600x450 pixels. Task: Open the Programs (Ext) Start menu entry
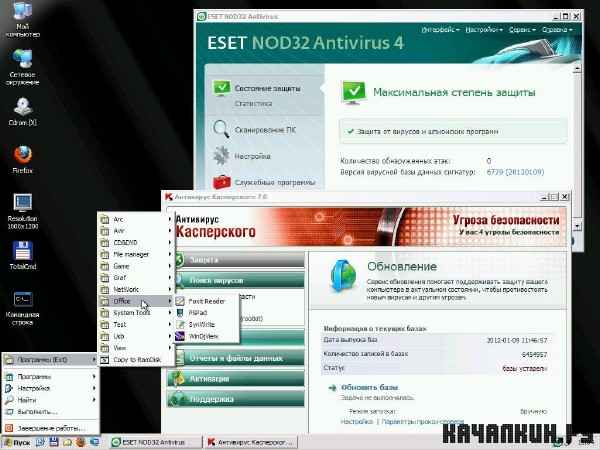click(50, 360)
